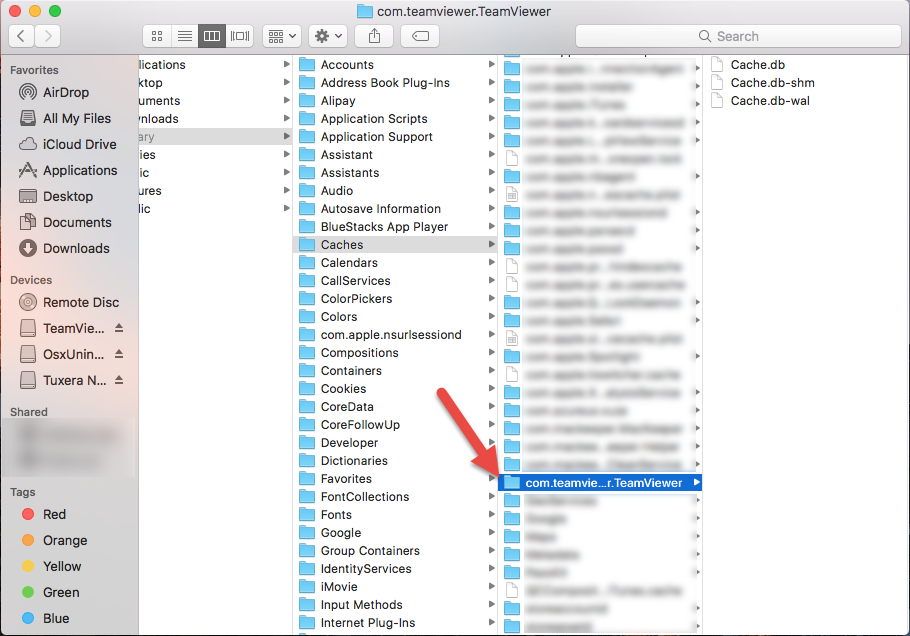The width and height of the screenshot is (910, 636).
Task: Switch to list view in toolbar
Action: [x=184, y=36]
